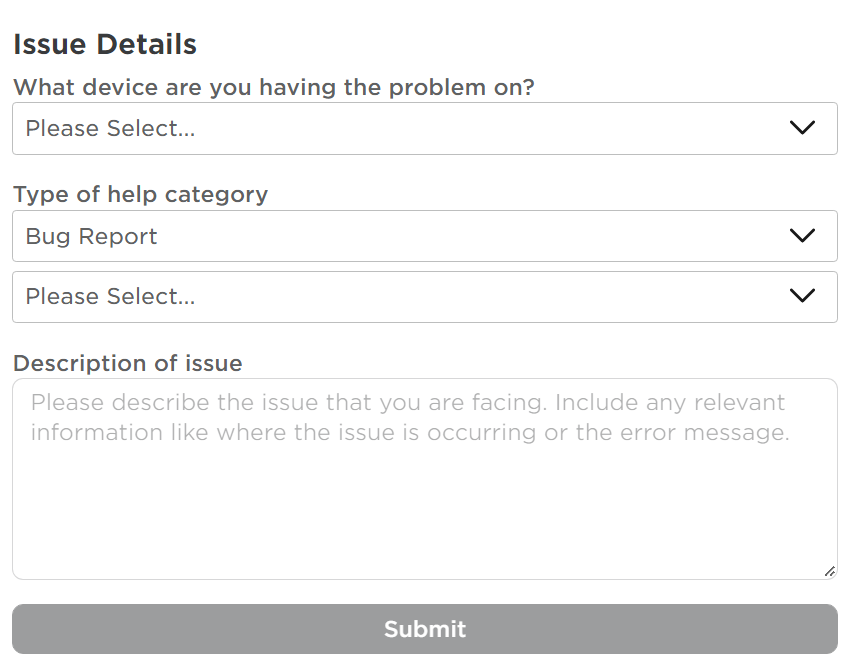Click "Please Select..." text under Bug Report
The height and width of the screenshot is (666, 850).
pos(110,297)
